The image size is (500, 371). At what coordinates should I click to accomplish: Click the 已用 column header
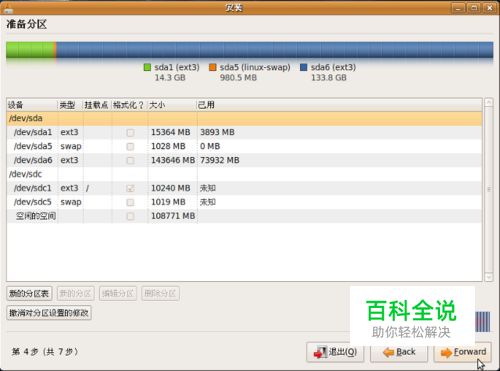tap(339, 105)
